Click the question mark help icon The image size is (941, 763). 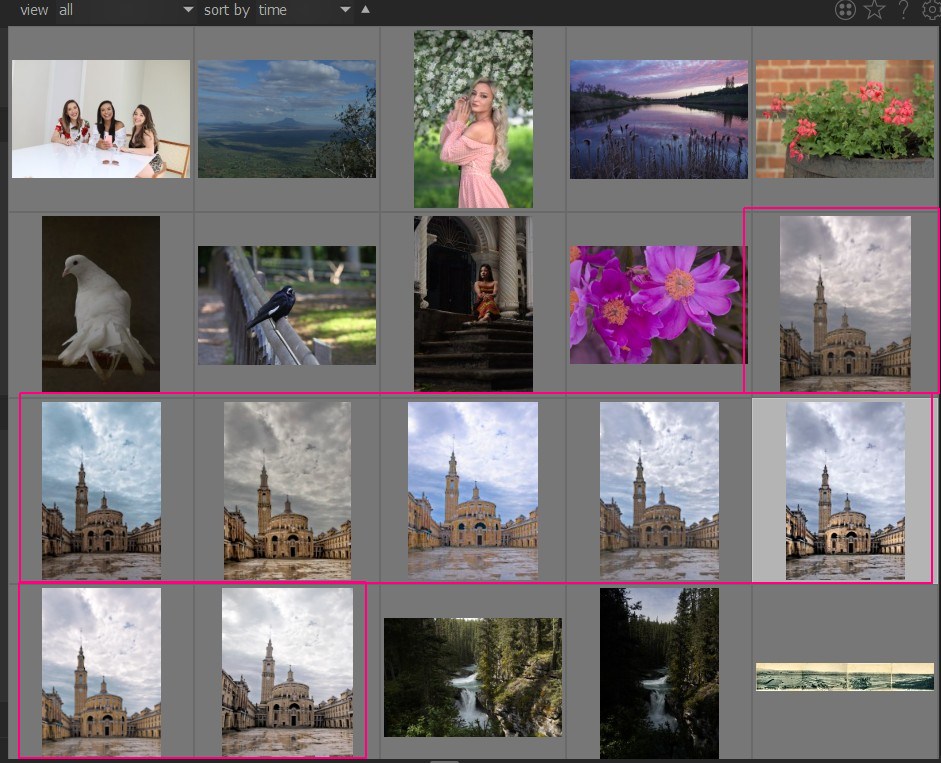[x=903, y=10]
